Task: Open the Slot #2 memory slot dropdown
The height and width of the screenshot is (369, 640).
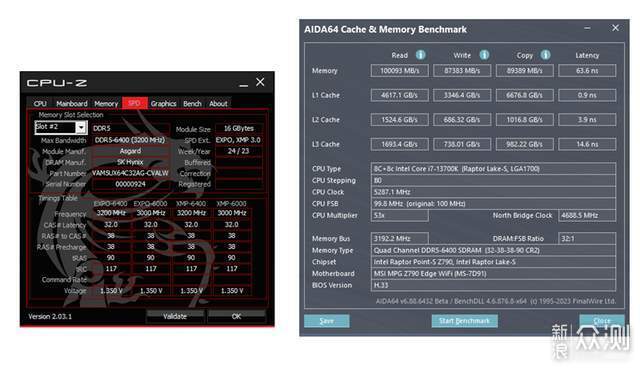Action: pos(81,128)
